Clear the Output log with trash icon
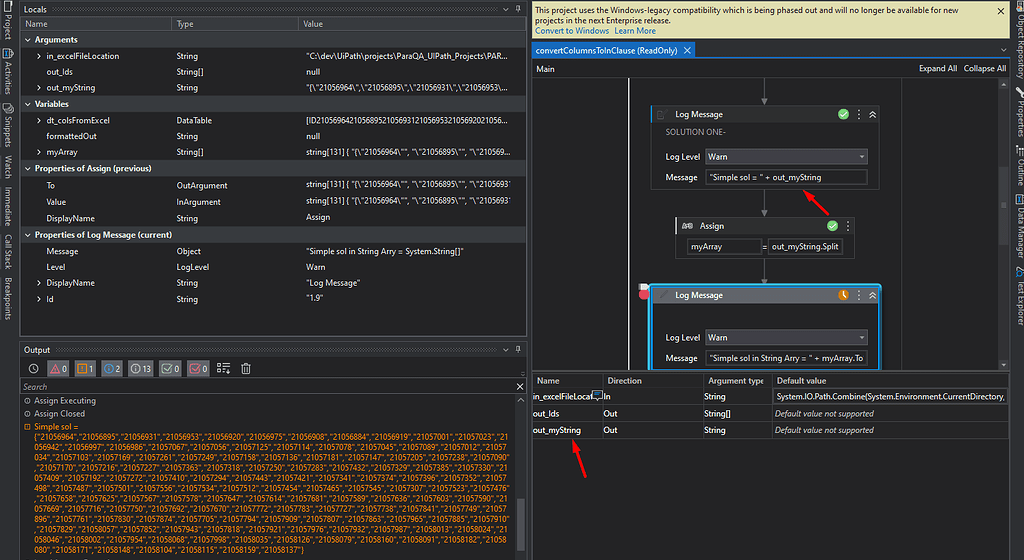The width and height of the screenshot is (1024, 560). click(x=246, y=369)
